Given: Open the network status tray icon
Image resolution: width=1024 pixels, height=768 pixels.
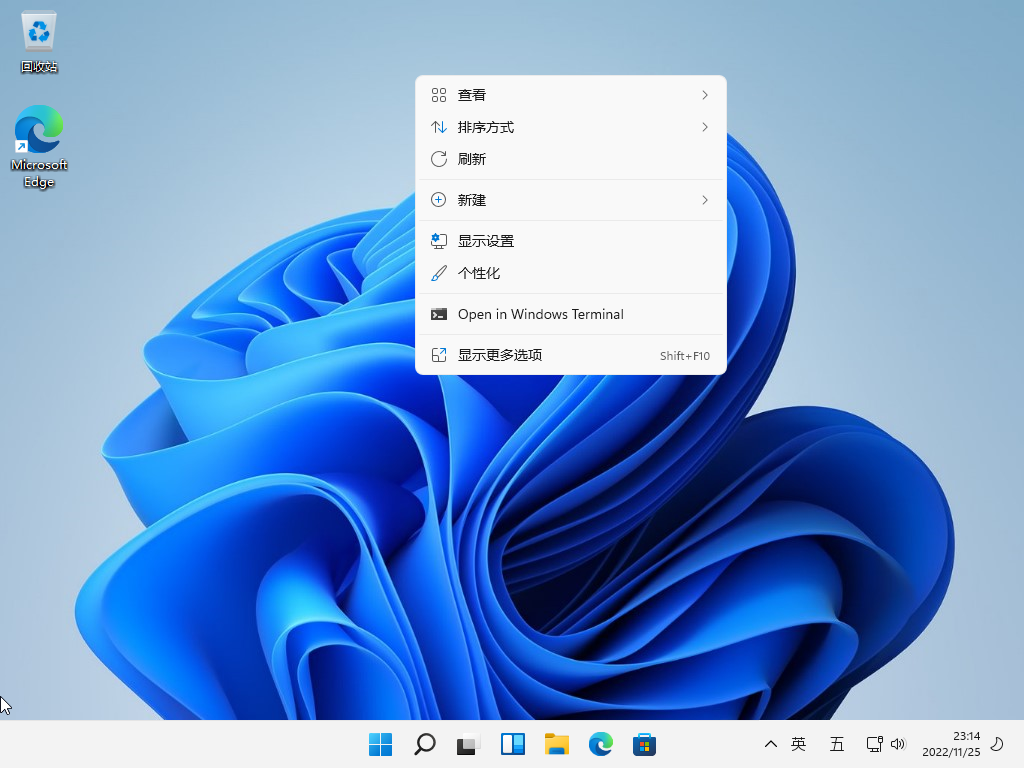Looking at the screenshot, I should pyautogui.click(x=874, y=744).
